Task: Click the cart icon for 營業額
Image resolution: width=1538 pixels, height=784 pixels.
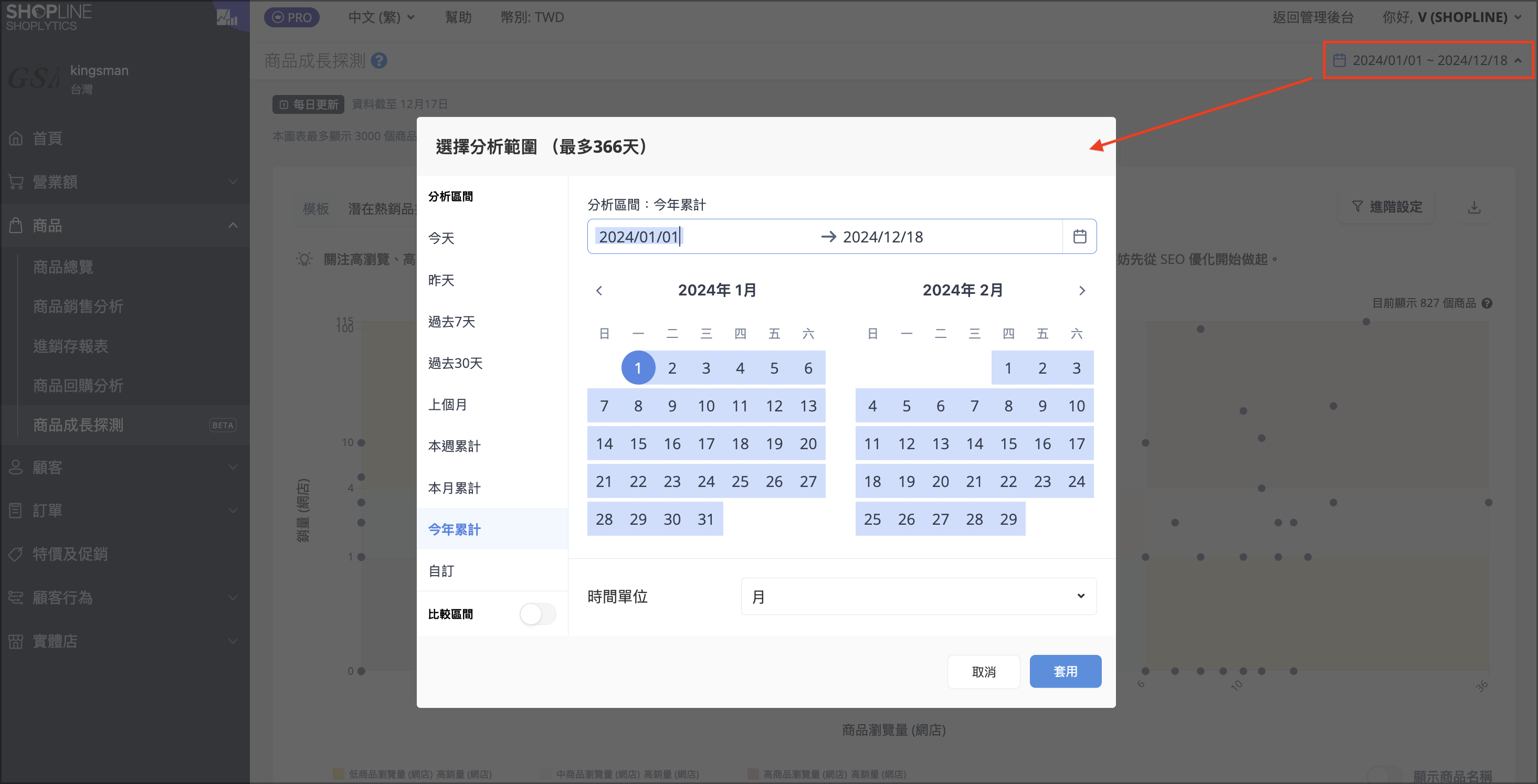Action: [x=16, y=182]
